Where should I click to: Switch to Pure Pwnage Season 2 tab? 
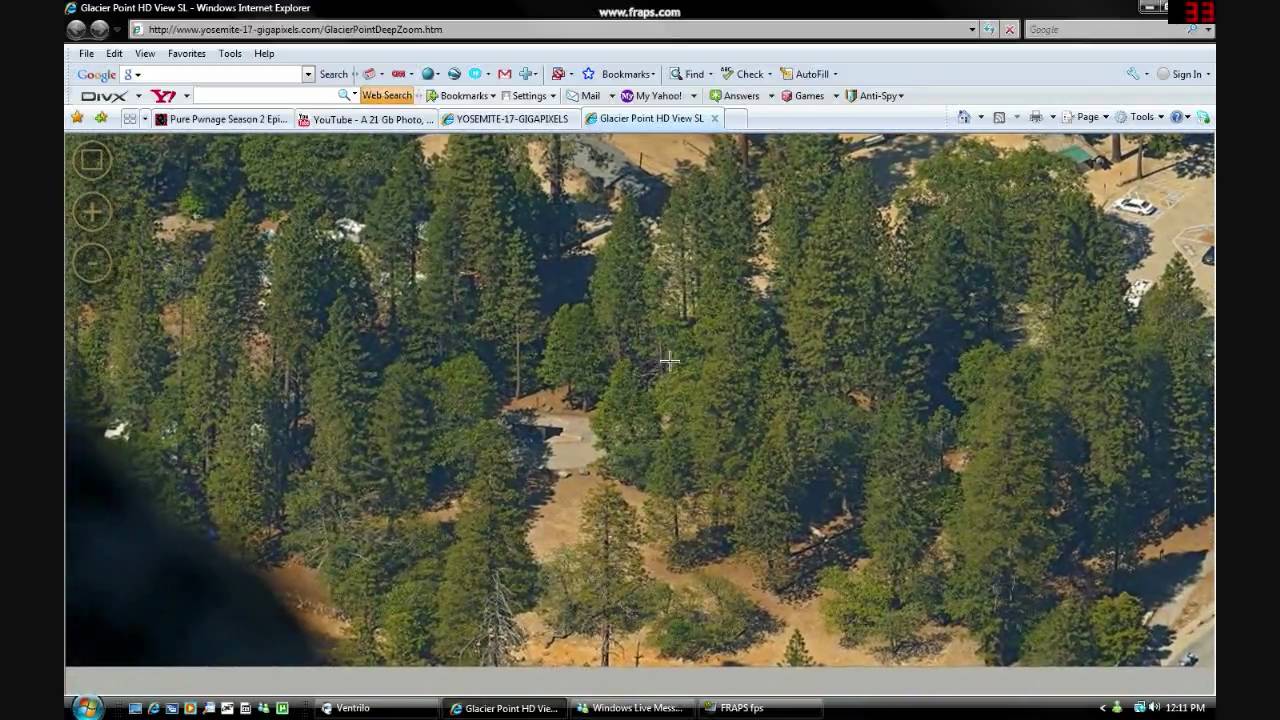222,119
